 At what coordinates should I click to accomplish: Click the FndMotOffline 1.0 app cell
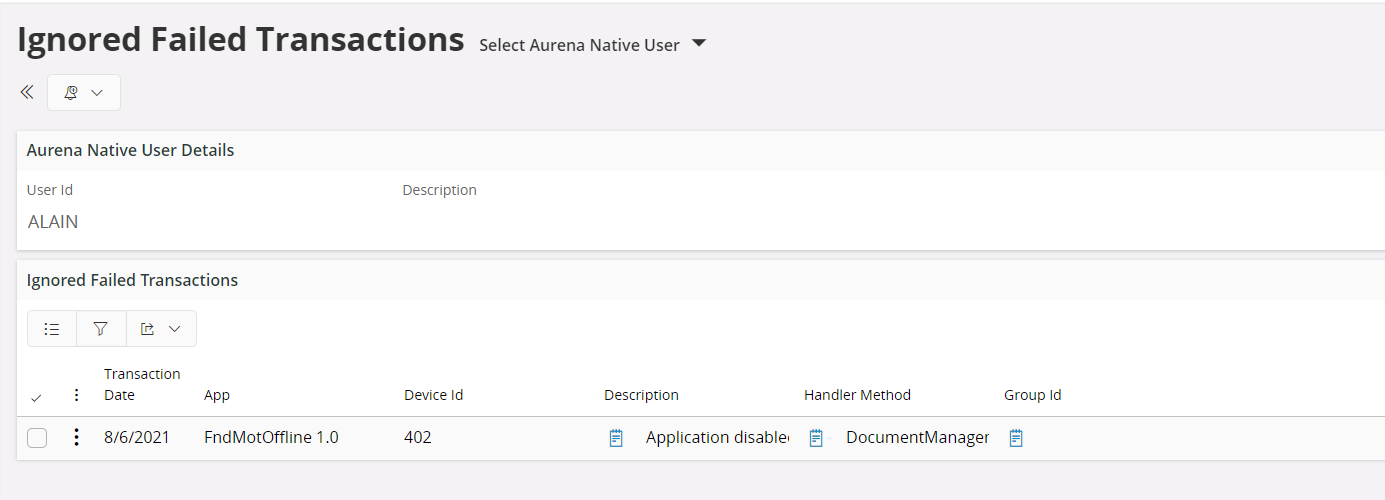(271, 438)
